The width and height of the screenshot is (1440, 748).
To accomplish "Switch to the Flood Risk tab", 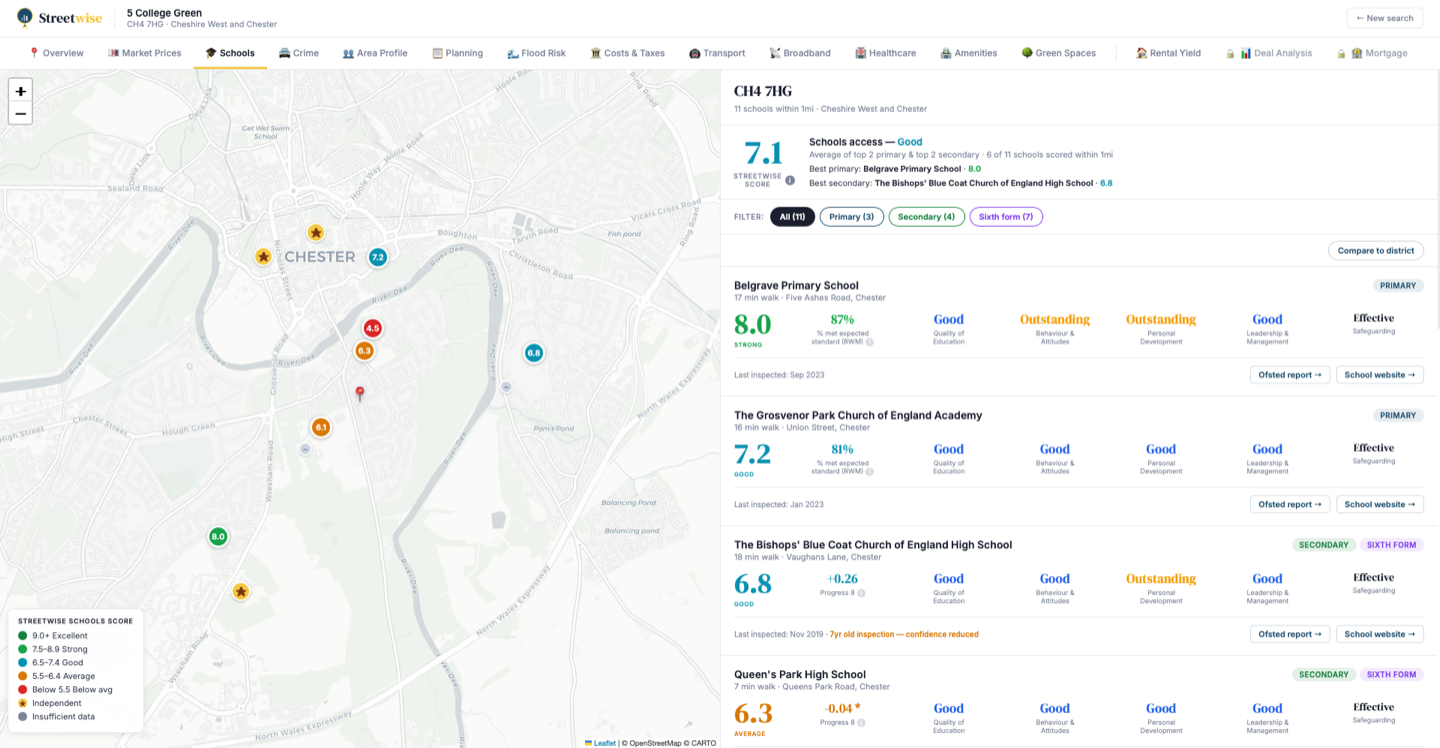I will (536, 53).
